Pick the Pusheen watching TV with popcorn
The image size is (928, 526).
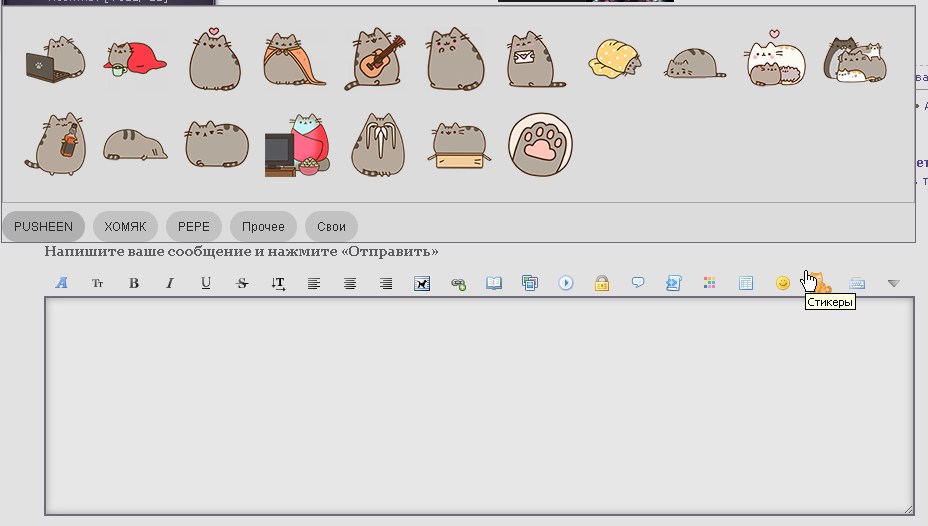(297, 145)
